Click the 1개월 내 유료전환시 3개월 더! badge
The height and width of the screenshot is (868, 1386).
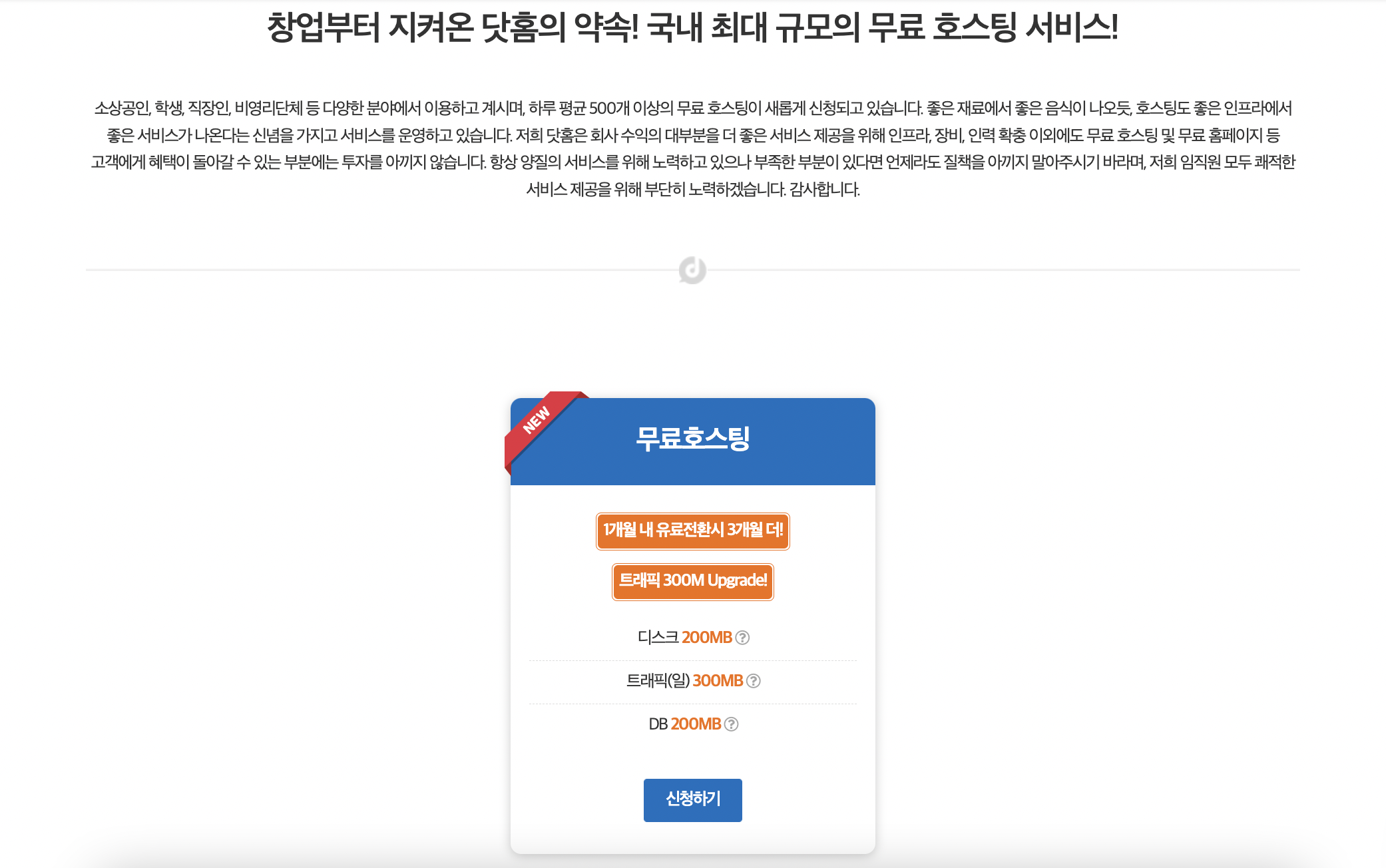(x=692, y=531)
